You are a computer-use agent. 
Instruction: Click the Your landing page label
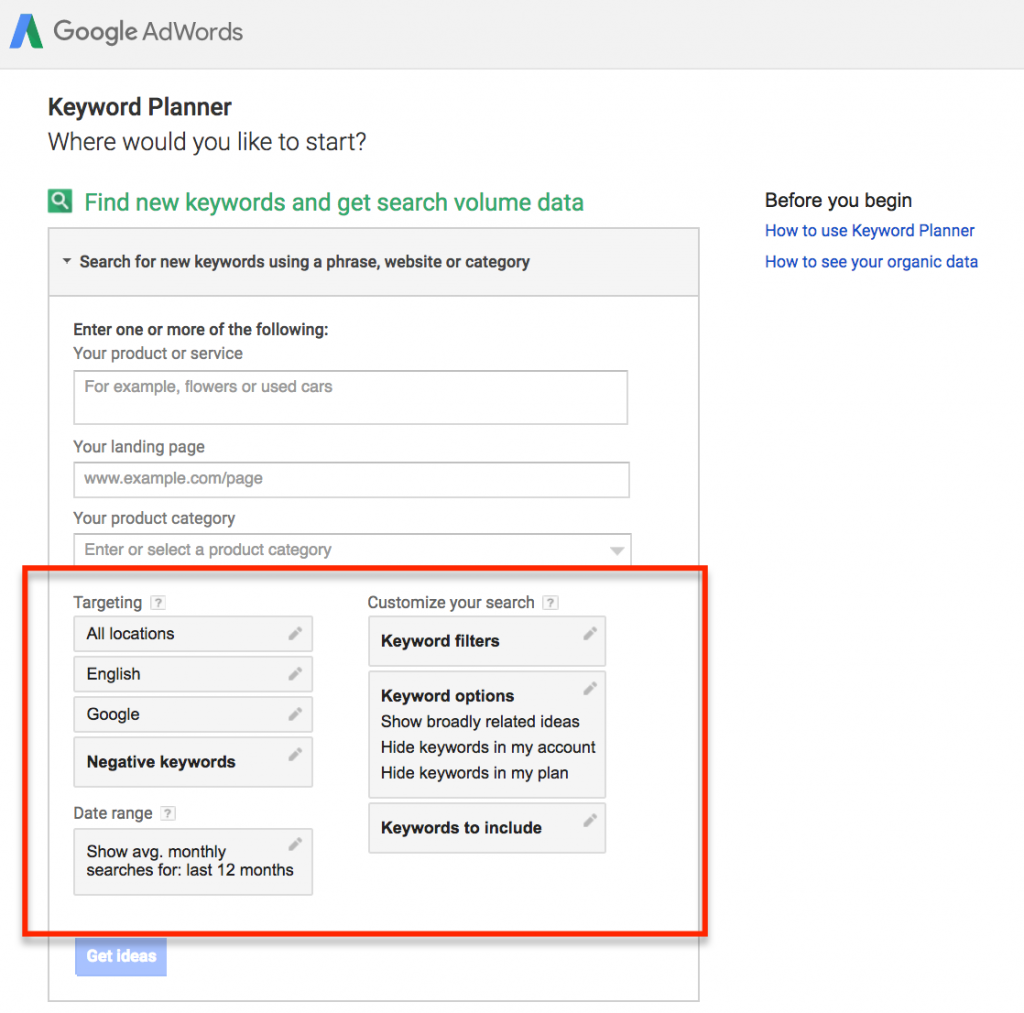point(139,447)
